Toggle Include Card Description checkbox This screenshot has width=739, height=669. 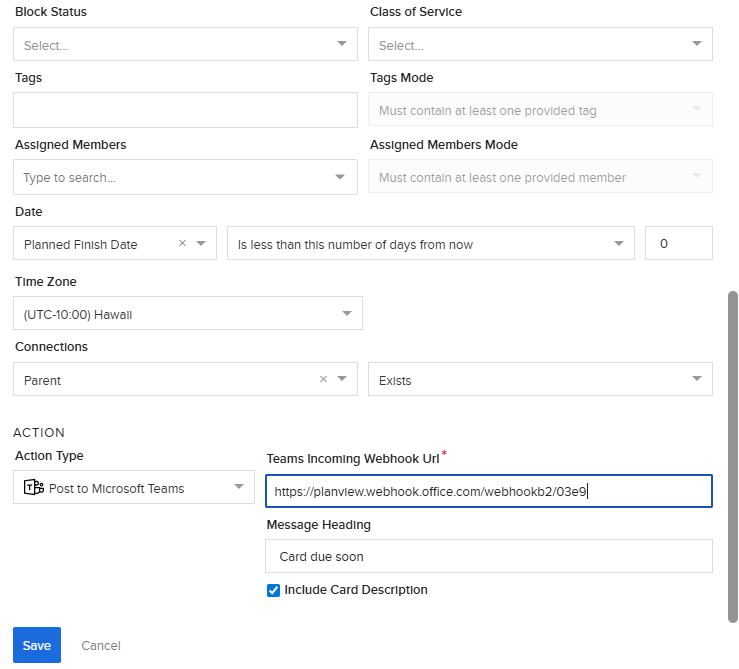[x=273, y=590]
